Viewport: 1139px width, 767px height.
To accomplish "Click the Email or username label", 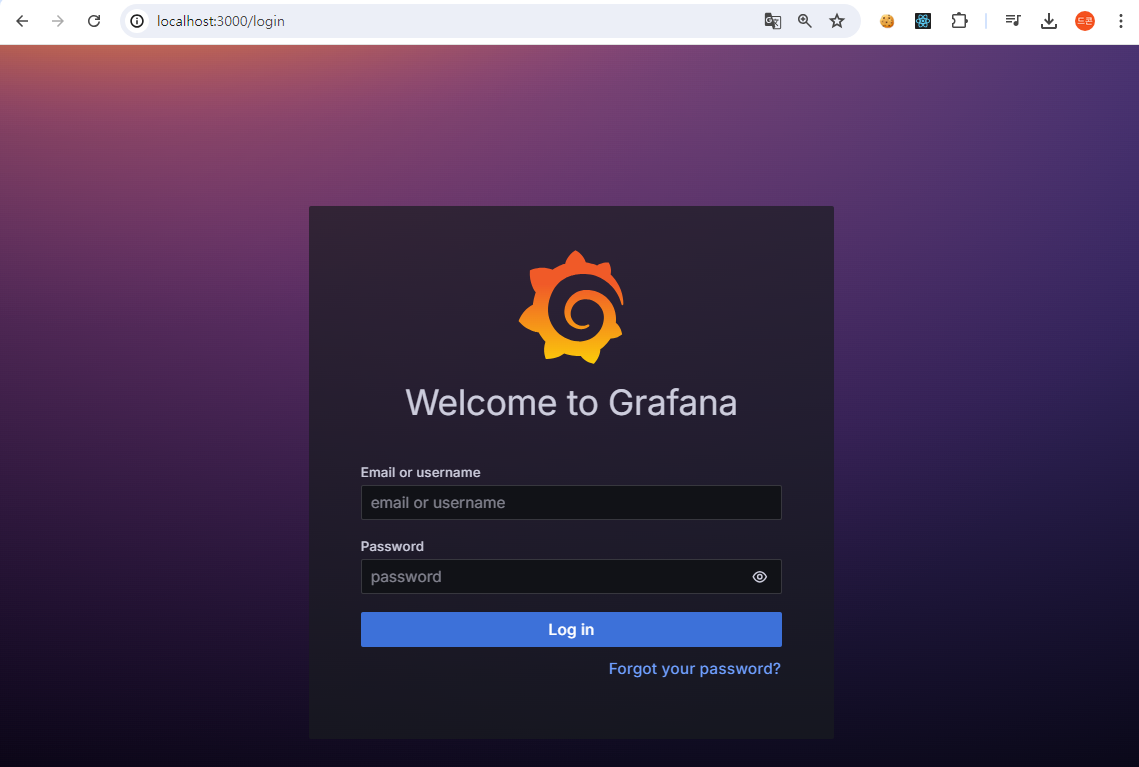I will [421, 472].
